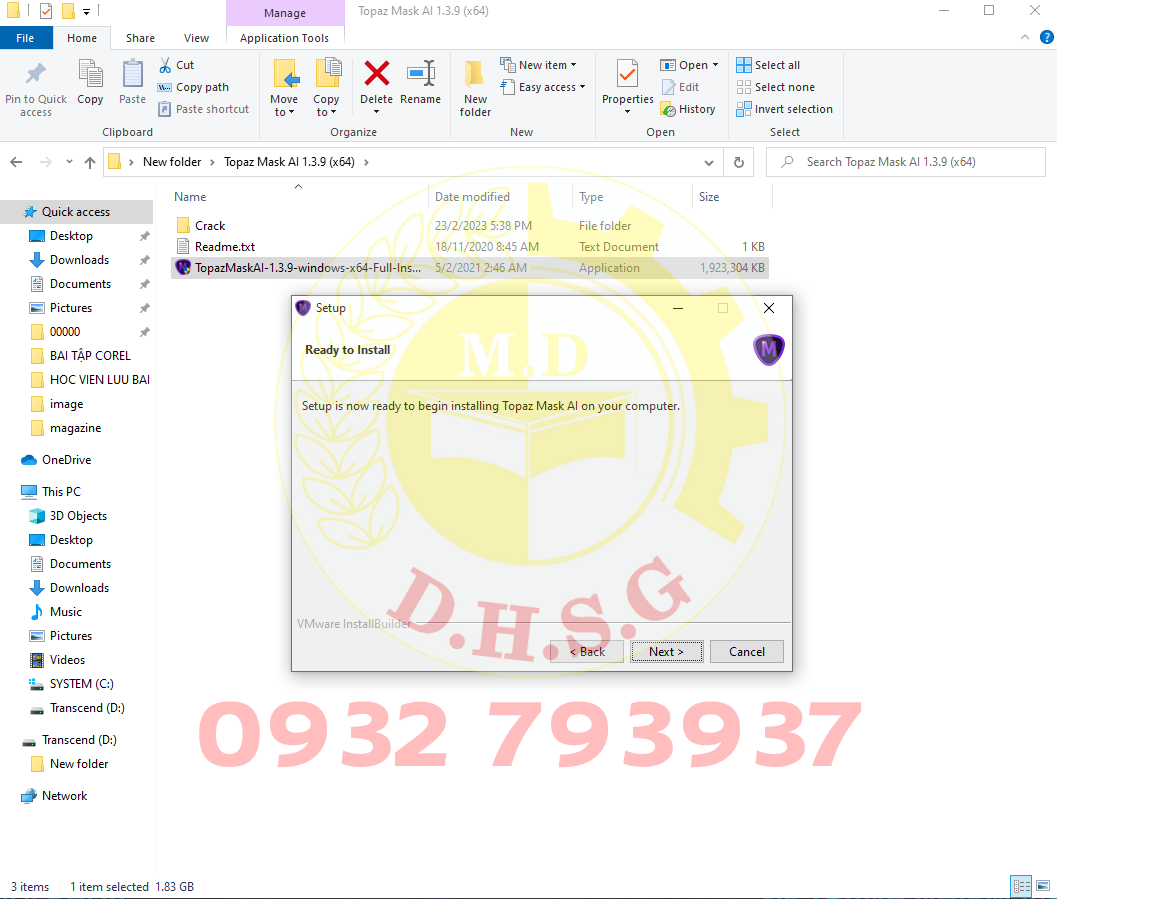
Task: Click the Paste ribbon button
Action: [132, 82]
